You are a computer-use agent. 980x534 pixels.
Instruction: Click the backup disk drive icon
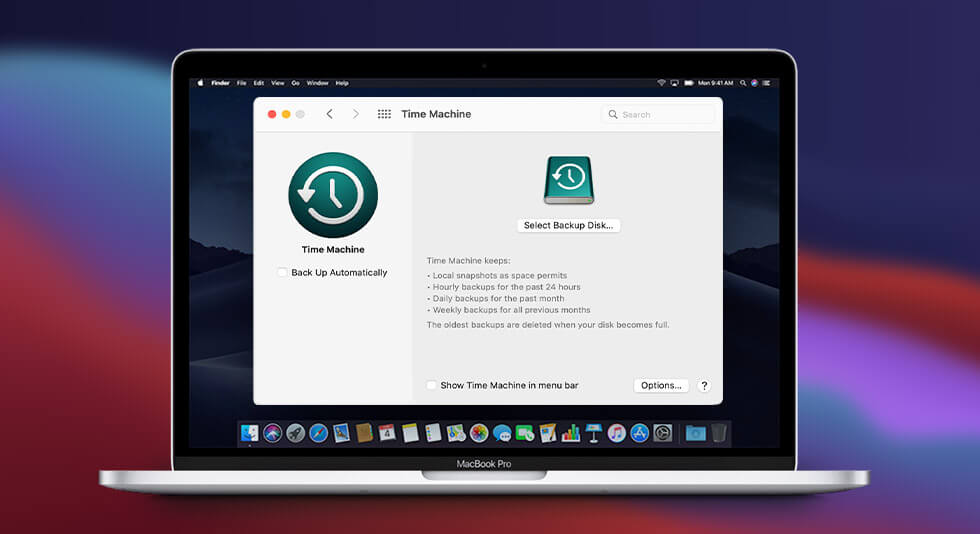coord(569,180)
